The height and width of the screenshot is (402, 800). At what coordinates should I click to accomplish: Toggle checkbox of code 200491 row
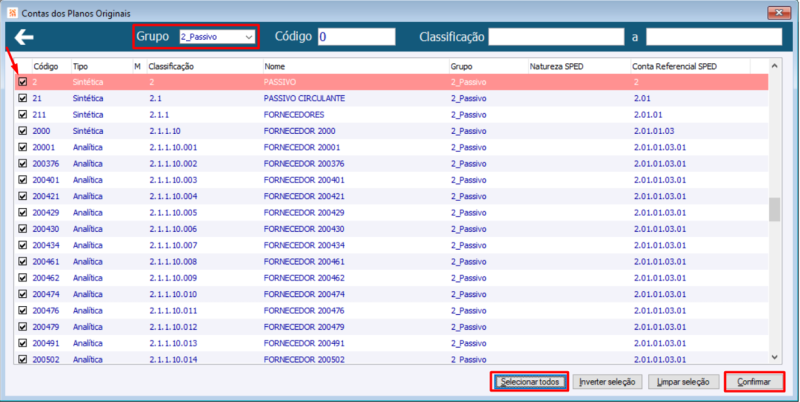pos(22,343)
